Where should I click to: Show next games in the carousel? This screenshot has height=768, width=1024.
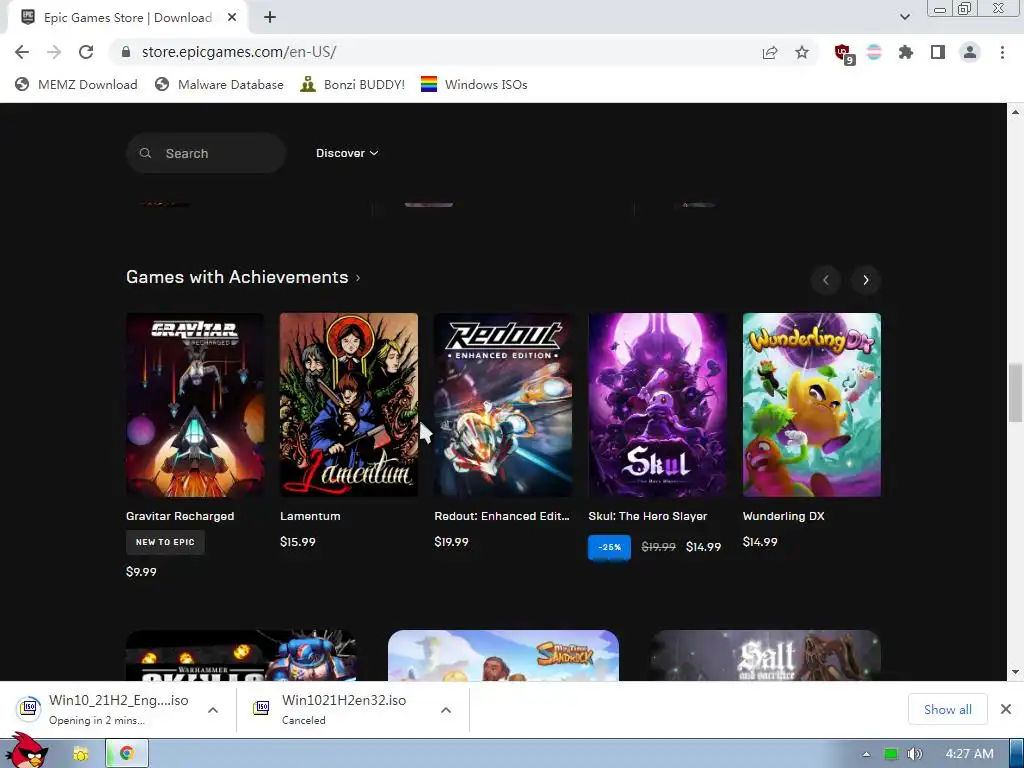click(866, 280)
